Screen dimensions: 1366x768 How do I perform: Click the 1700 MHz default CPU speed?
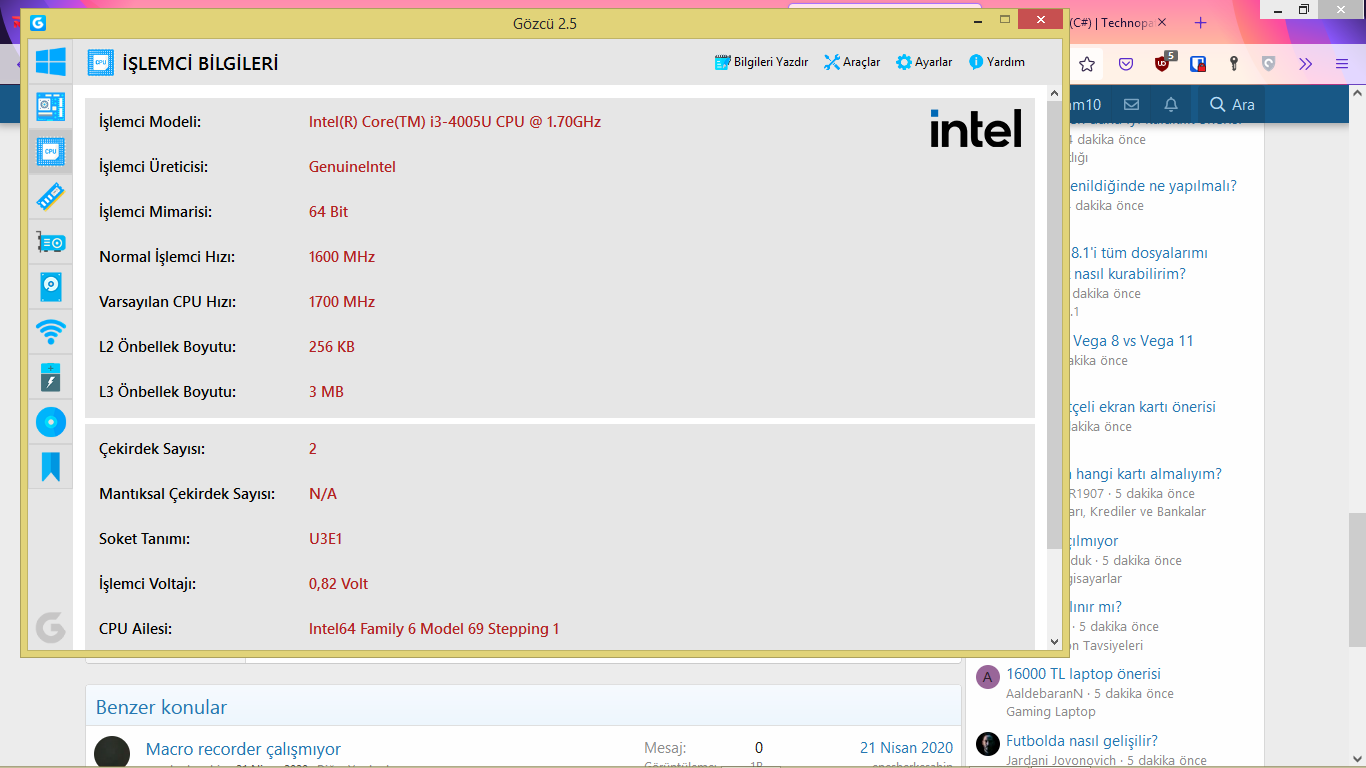click(x=342, y=302)
